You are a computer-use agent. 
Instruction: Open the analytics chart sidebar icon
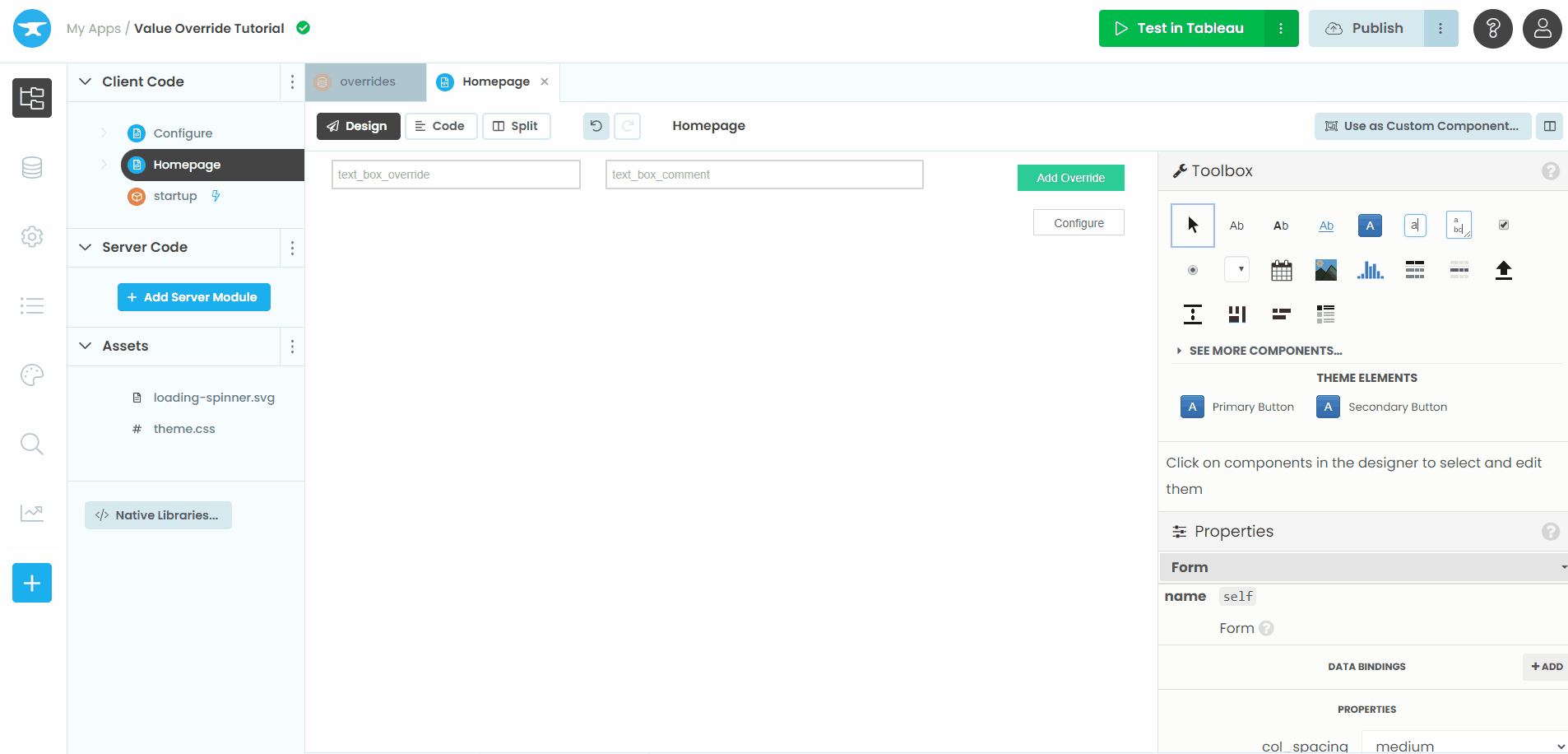32,513
